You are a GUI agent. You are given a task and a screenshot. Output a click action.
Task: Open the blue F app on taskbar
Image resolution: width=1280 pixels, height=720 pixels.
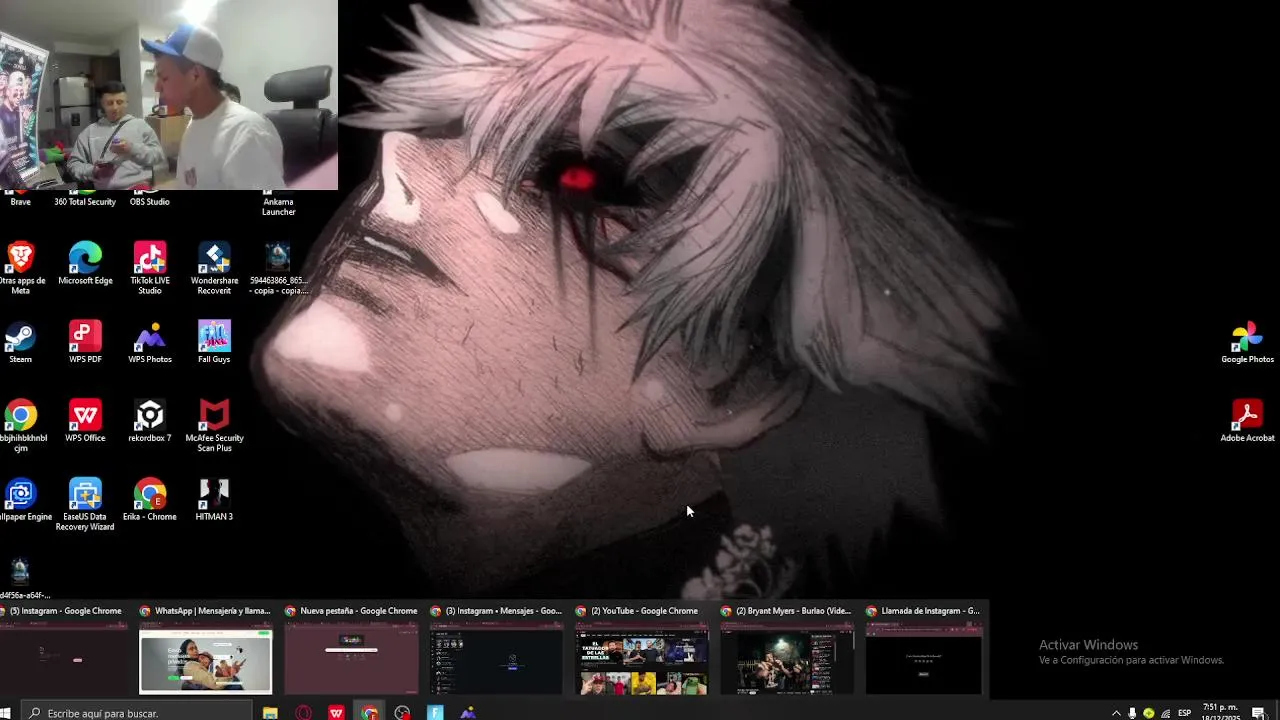(x=435, y=713)
